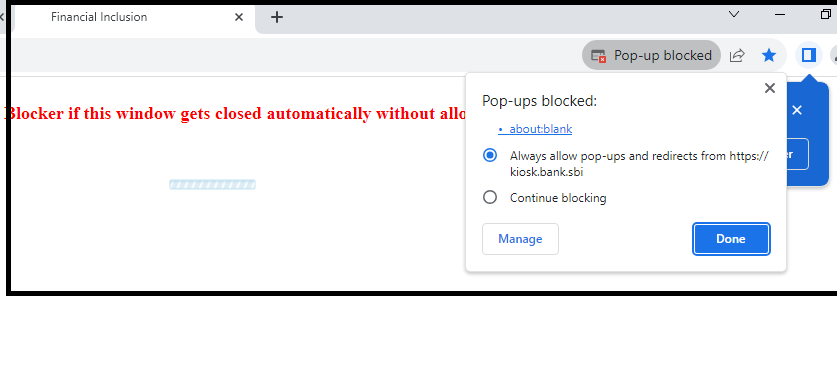
Task: Switch to the Financial Inclusion tab
Action: (x=99, y=17)
